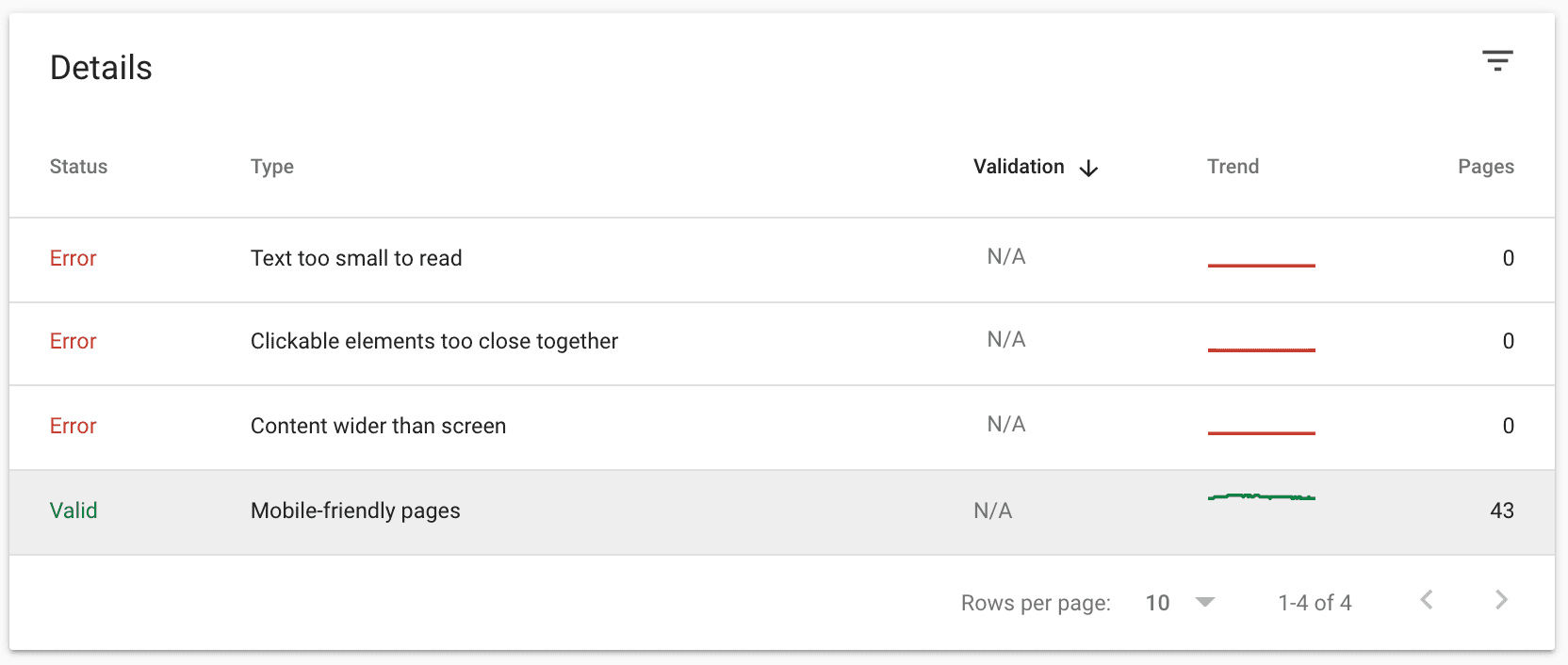
Task: Click the Validation sort arrow icon
Action: pos(1088,168)
